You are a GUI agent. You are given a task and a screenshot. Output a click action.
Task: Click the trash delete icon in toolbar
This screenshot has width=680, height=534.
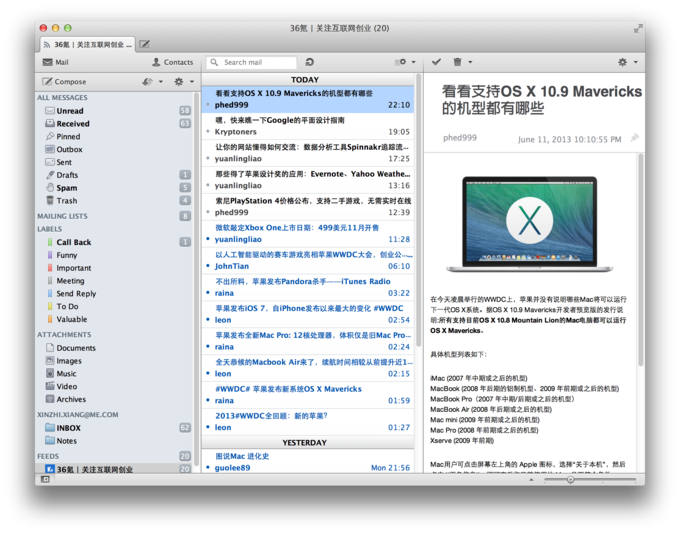[x=458, y=62]
